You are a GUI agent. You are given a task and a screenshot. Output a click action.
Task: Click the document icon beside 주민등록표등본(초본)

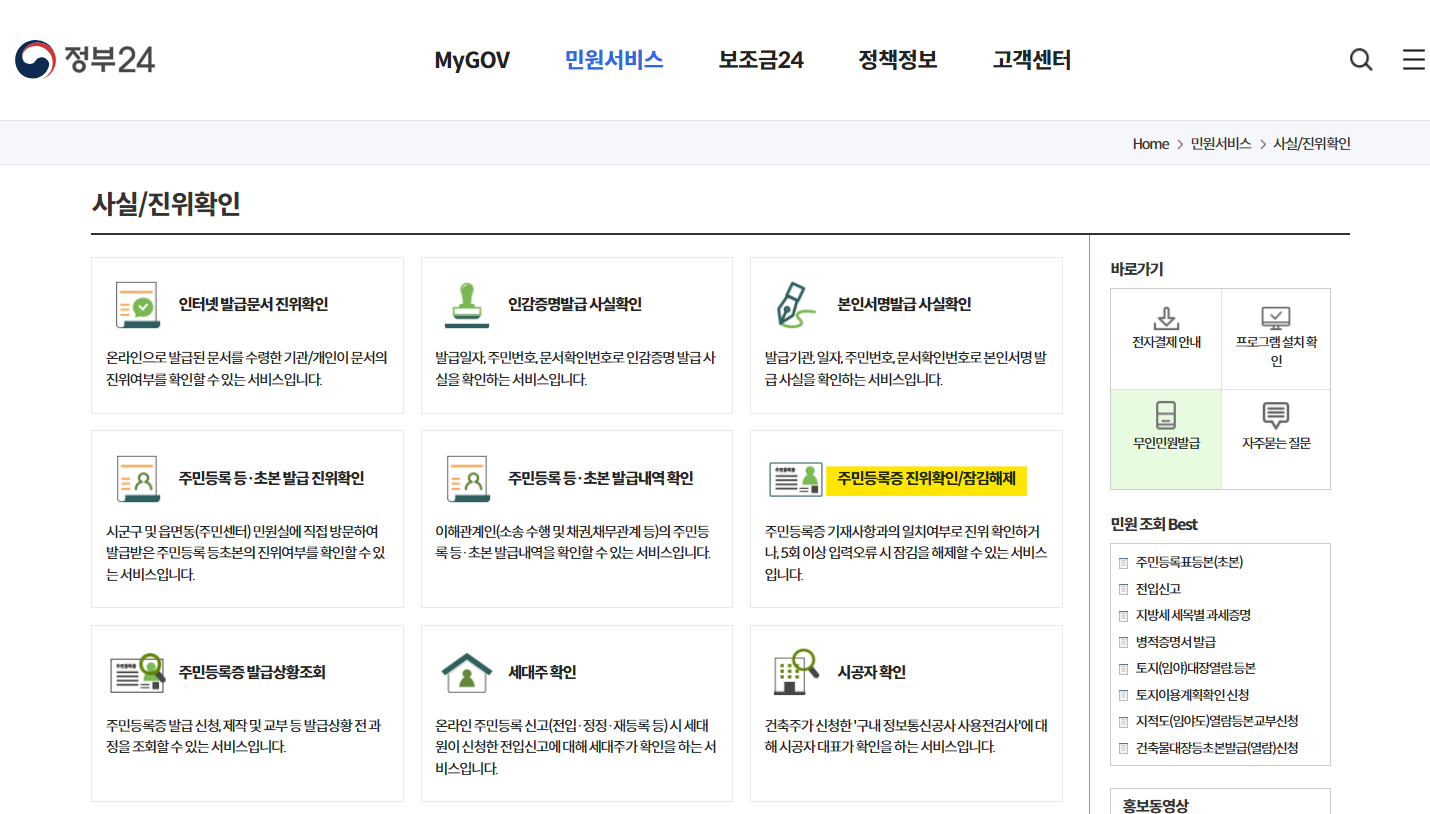click(1124, 563)
